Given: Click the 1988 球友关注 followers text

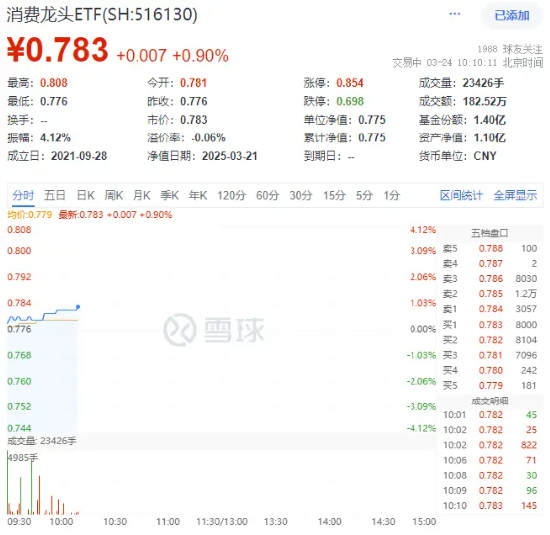Looking at the screenshot, I should click(510, 49).
